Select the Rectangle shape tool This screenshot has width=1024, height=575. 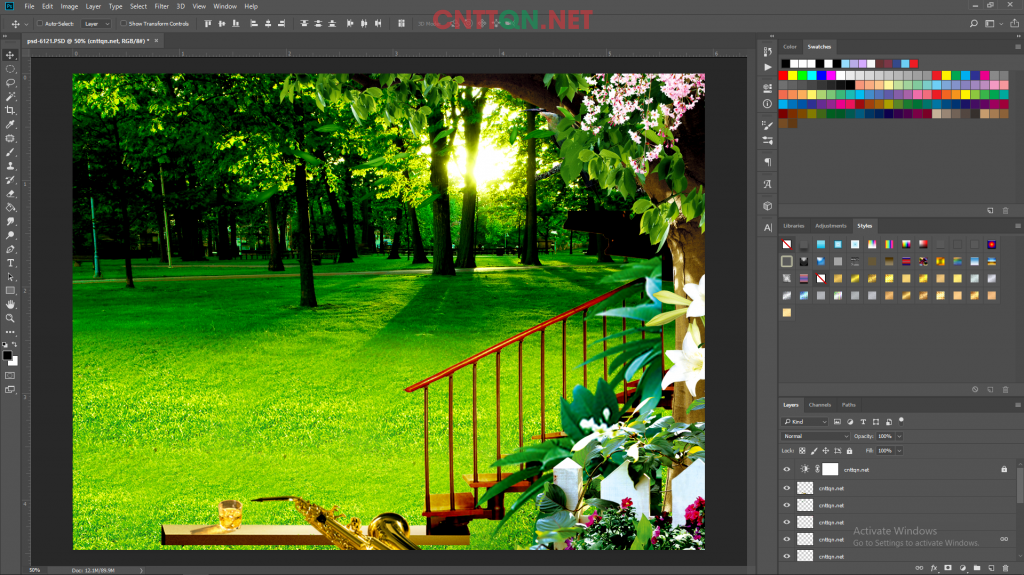(x=10, y=291)
